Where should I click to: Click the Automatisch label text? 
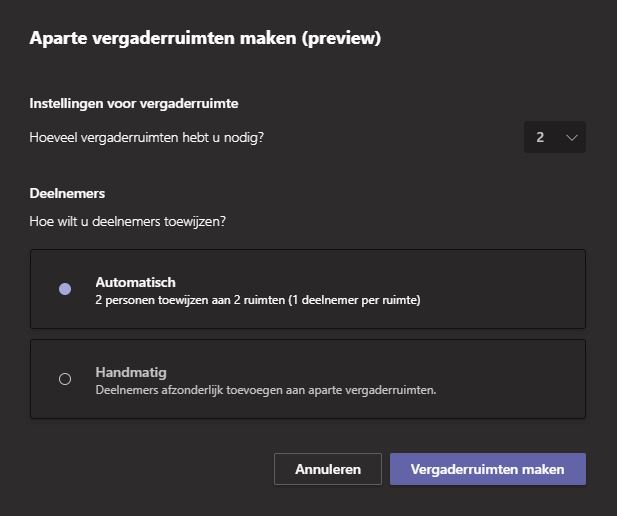[135, 282]
